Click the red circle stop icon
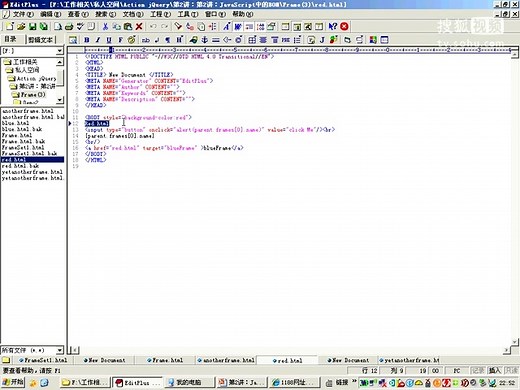Screen dimensions: 520x390 point(344,26)
